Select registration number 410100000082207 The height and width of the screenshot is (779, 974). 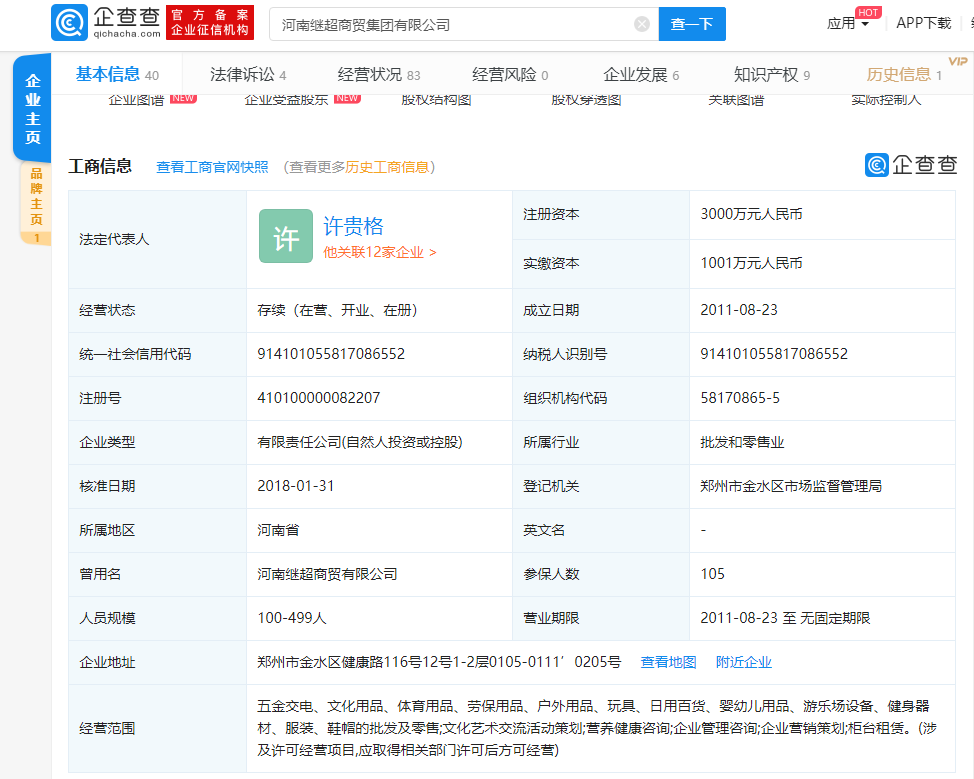coord(319,398)
